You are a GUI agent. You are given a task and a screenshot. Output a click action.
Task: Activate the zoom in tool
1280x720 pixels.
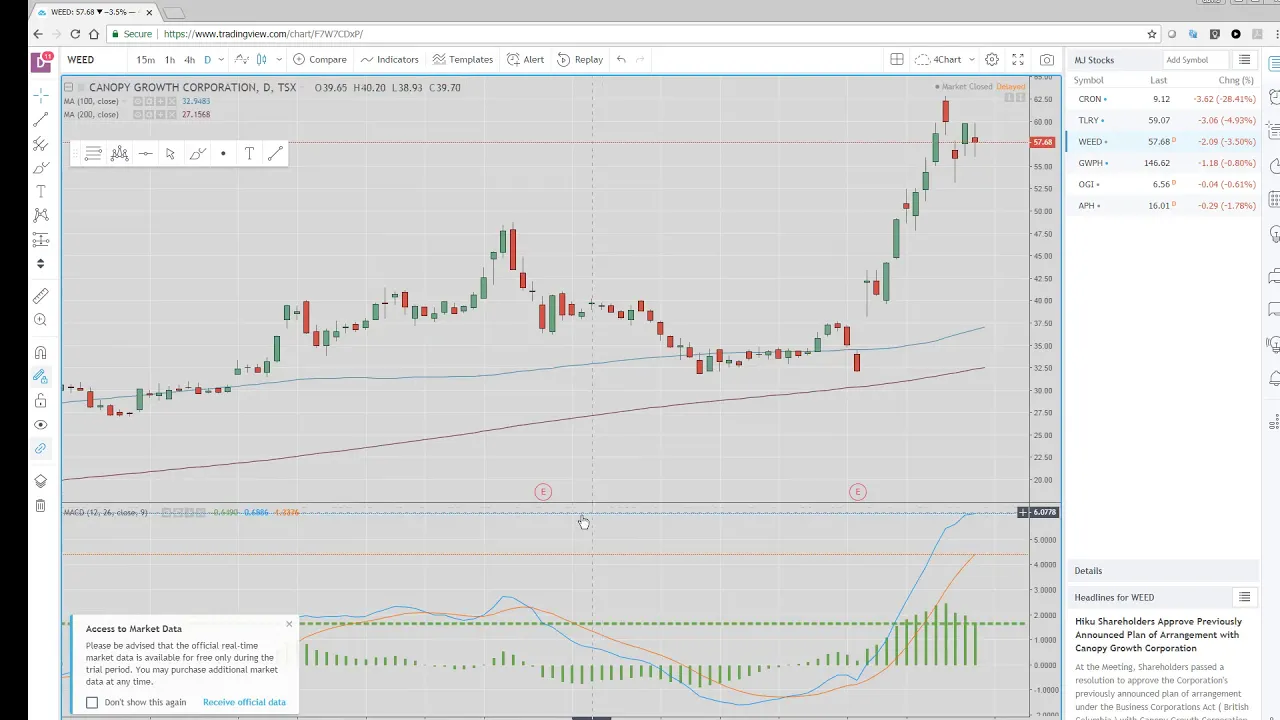click(x=40, y=320)
